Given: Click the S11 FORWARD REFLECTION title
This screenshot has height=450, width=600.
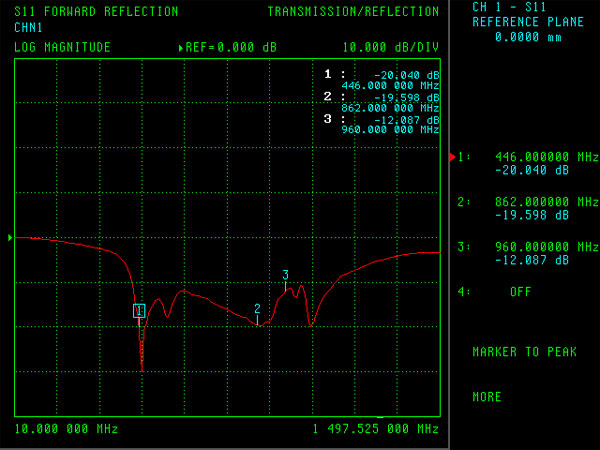Looking at the screenshot, I should [x=96, y=11].
